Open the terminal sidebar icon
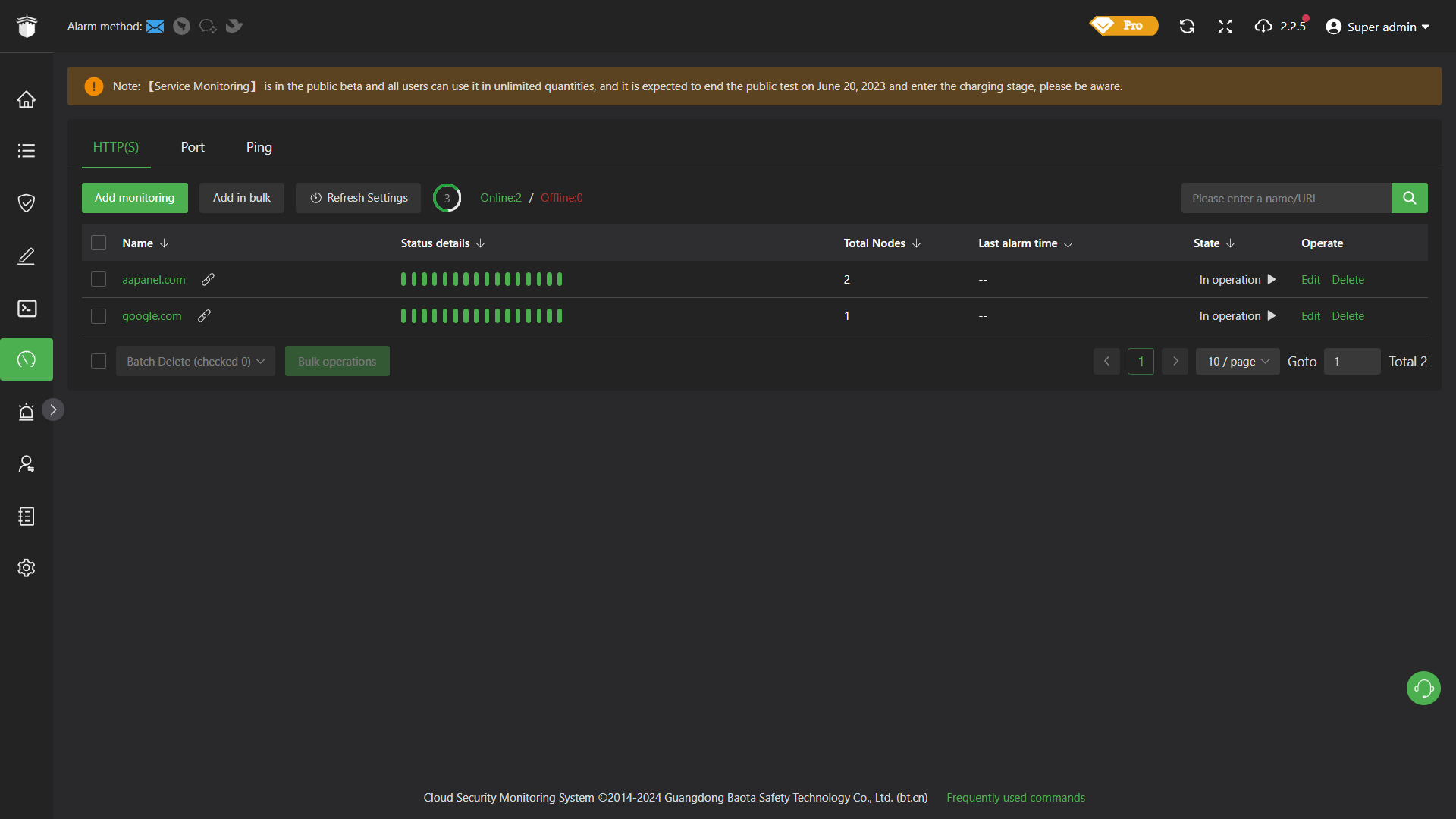The height and width of the screenshot is (819, 1456). click(27, 308)
